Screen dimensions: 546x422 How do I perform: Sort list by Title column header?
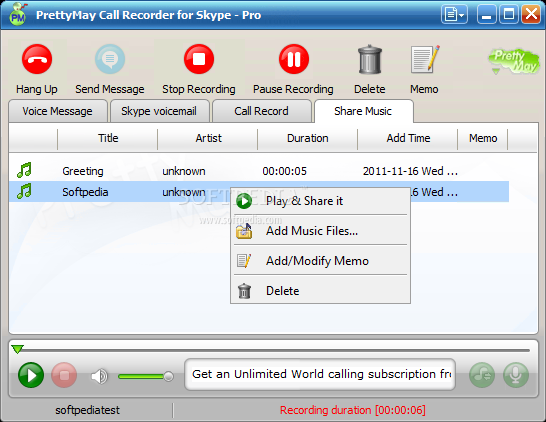click(x=108, y=138)
